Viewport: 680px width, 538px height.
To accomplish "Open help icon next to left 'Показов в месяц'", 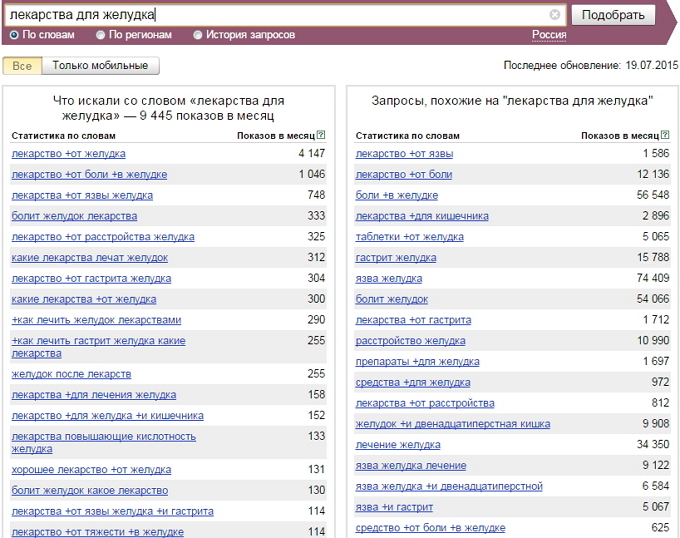I will 320,135.
